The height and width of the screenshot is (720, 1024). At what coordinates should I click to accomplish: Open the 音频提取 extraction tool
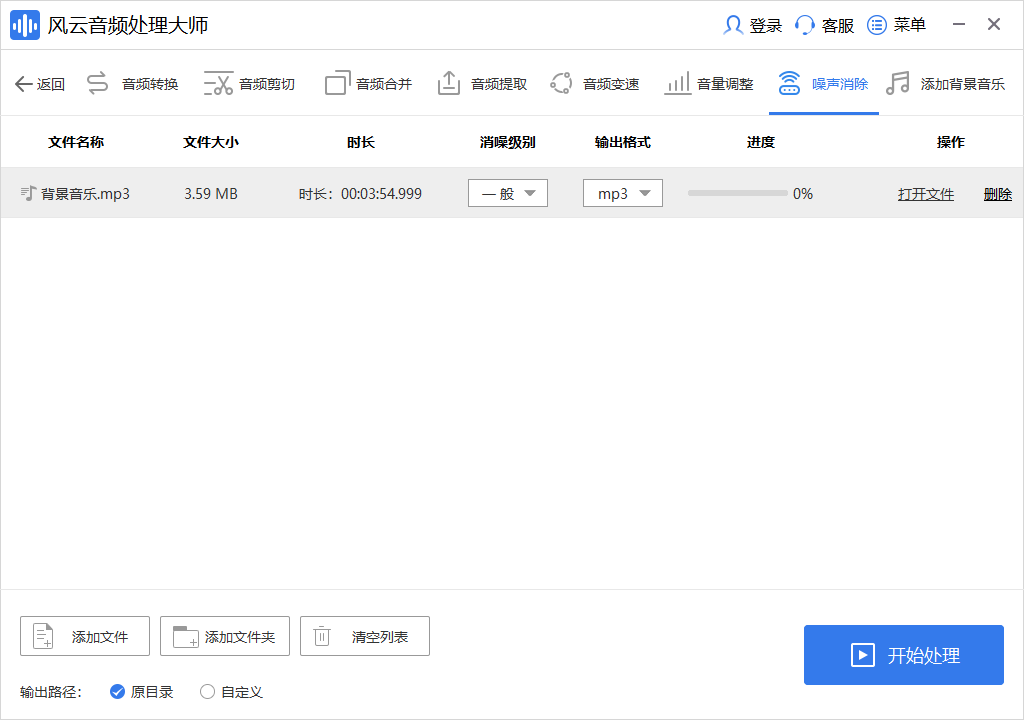click(481, 83)
